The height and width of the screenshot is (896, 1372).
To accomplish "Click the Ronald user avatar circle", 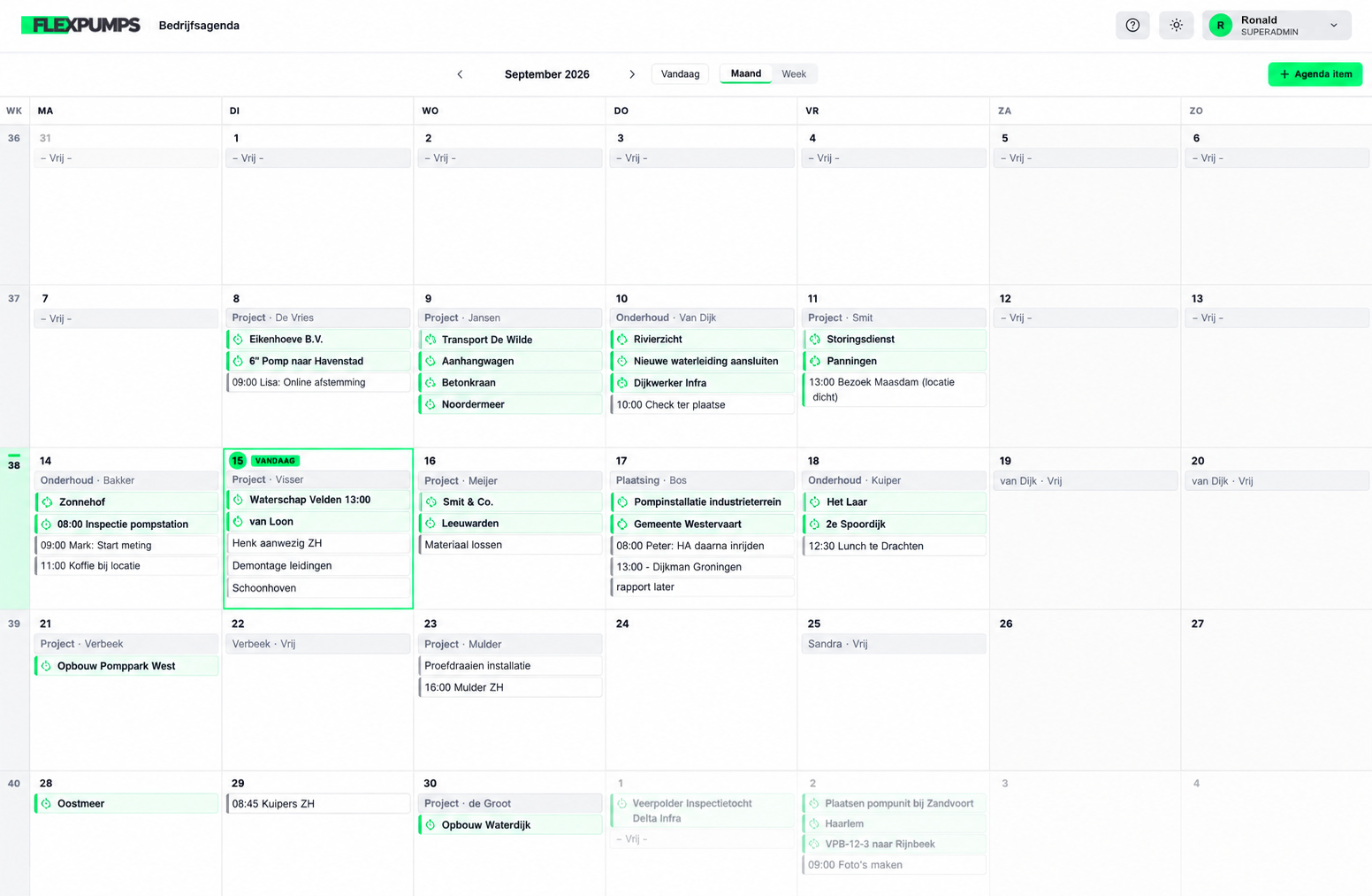I will click(x=1220, y=26).
